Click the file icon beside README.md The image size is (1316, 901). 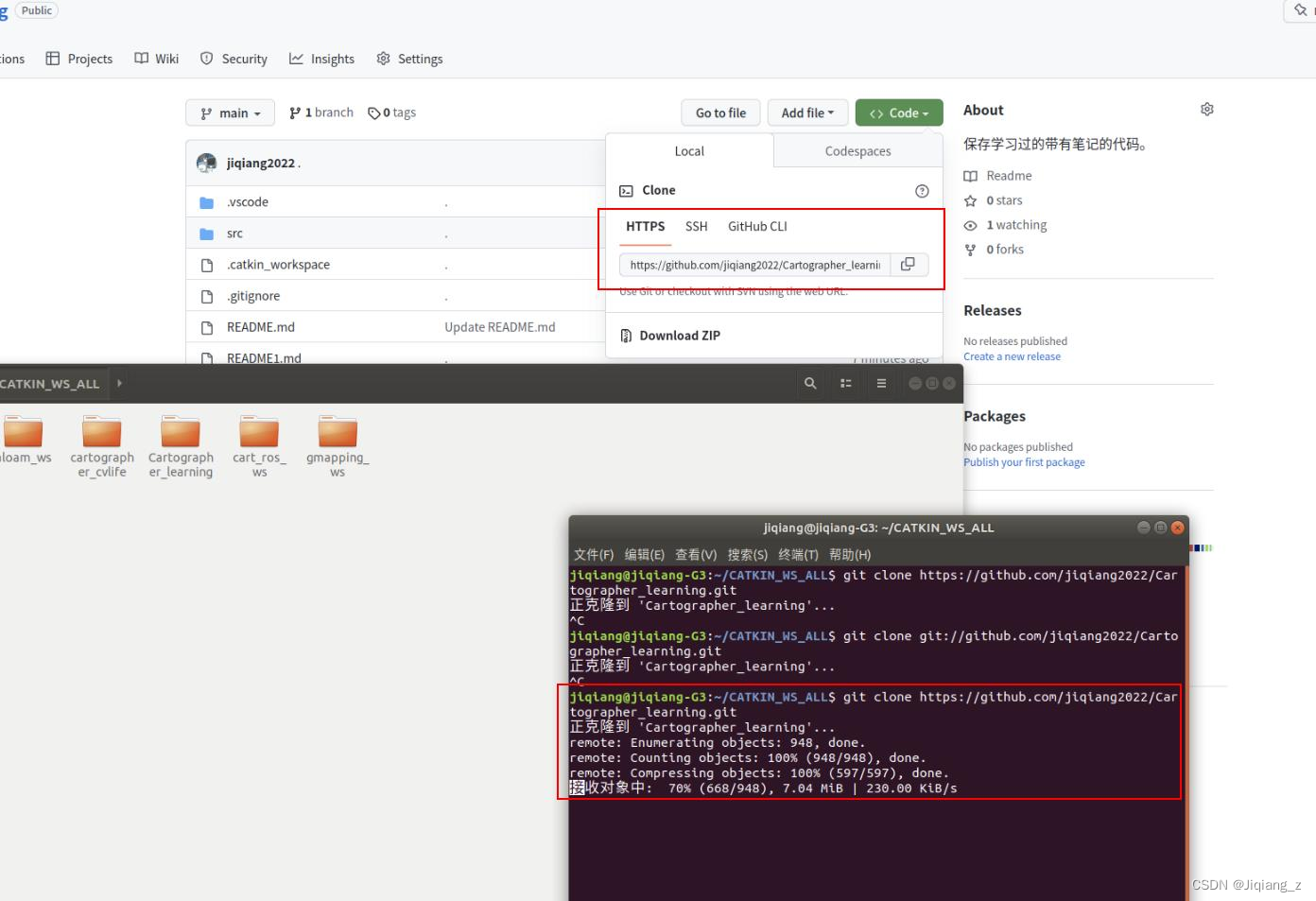click(207, 327)
